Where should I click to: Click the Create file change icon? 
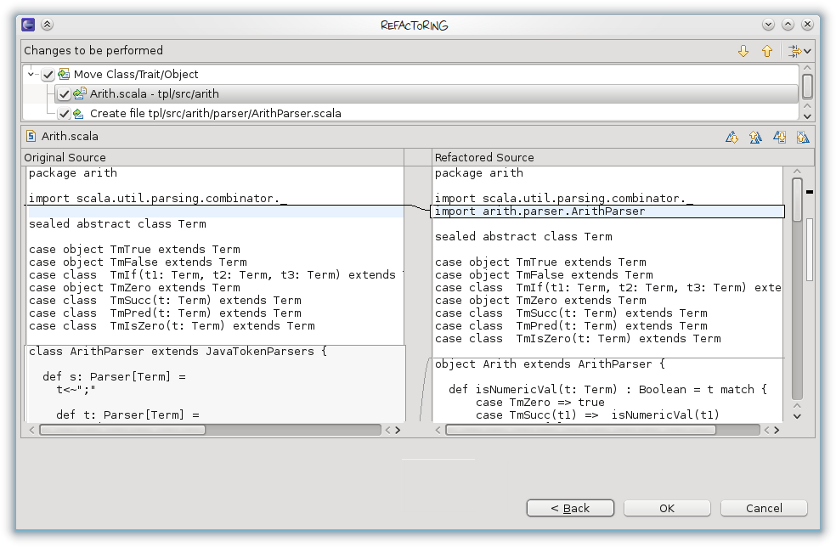point(79,114)
